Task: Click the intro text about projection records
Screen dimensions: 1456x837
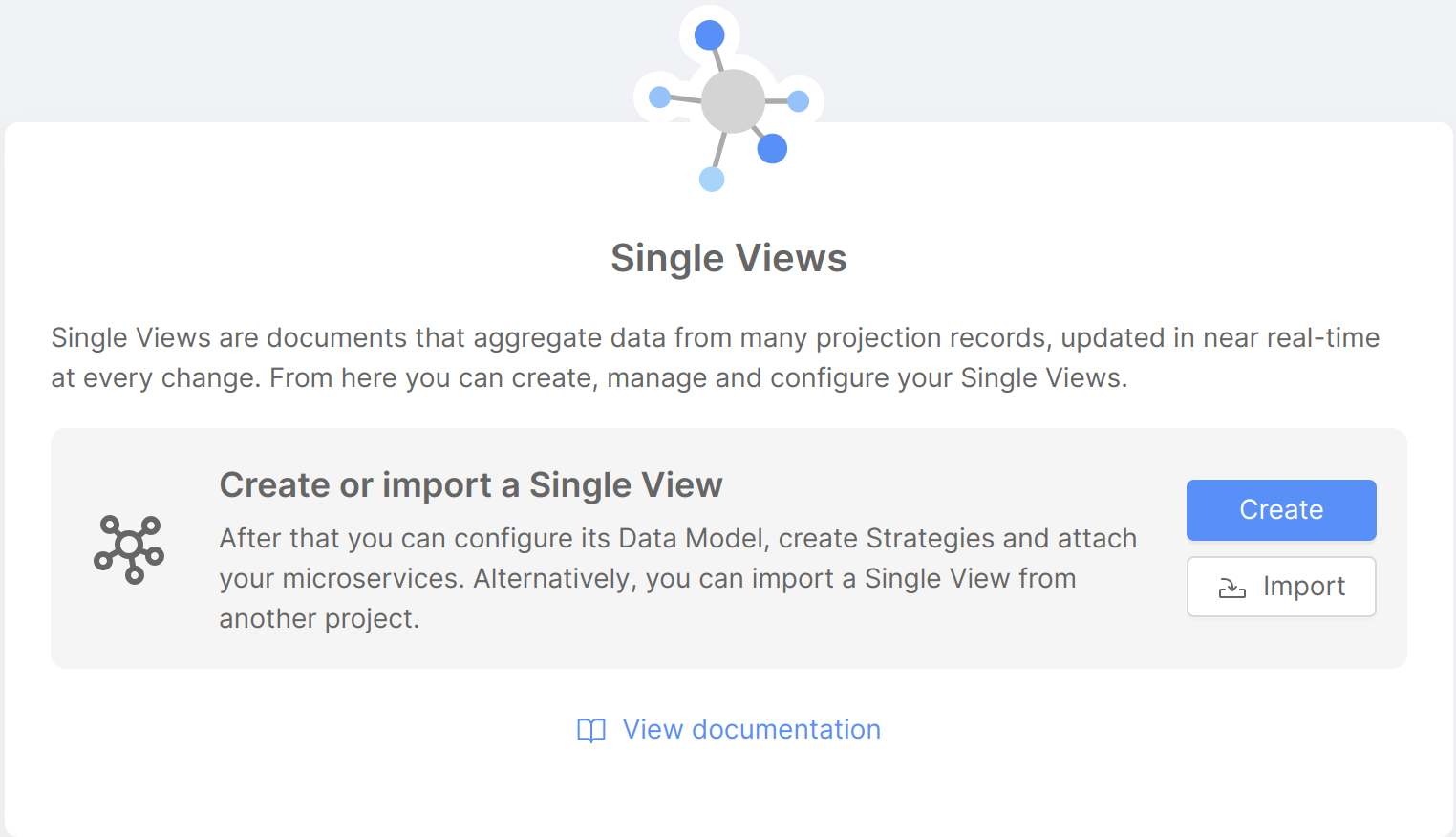Action: (x=715, y=357)
